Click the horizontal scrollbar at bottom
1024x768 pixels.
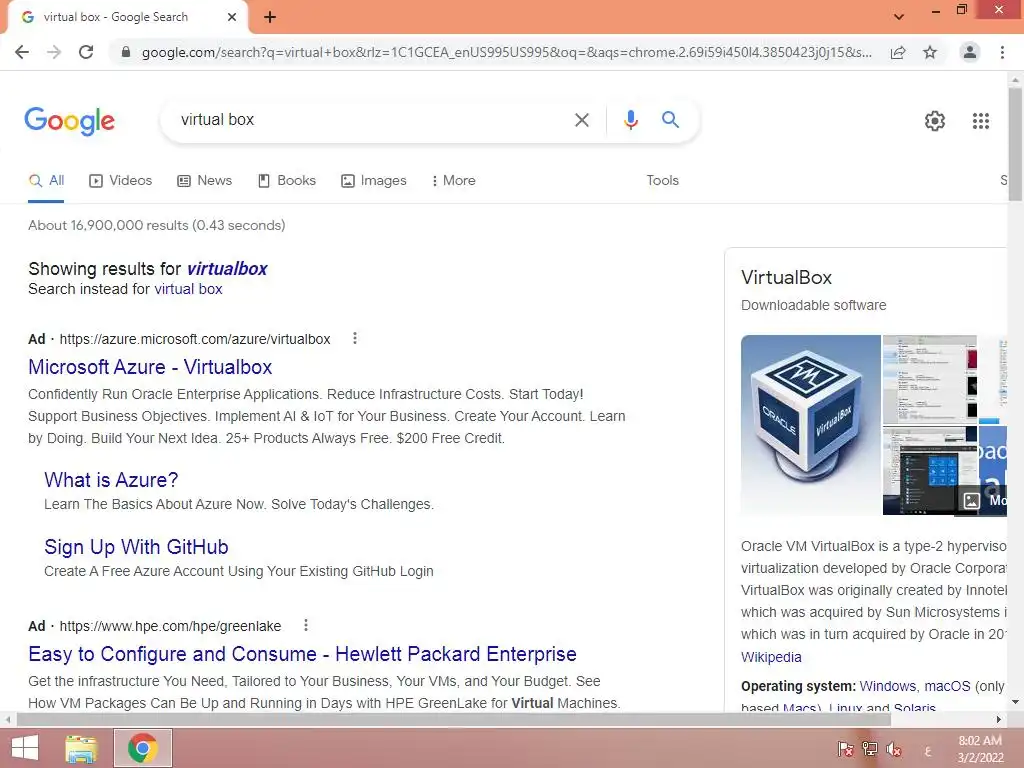tap(453, 719)
